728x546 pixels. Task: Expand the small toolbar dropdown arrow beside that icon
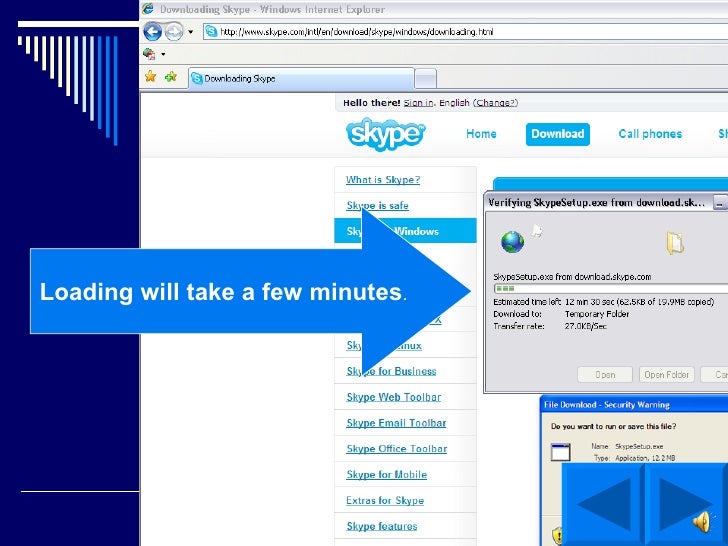pos(163,54)
